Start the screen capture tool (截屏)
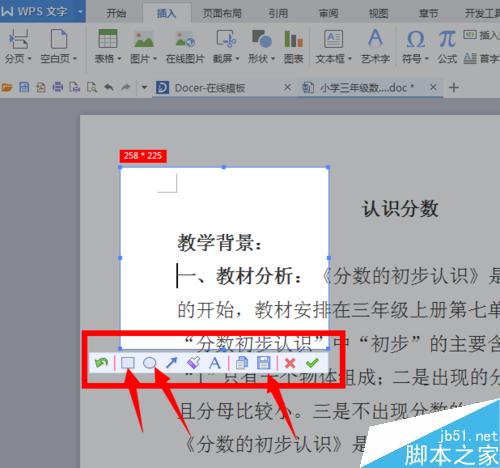Image resolution: width=500 pixels, height=468 pixels. (x=226, y=46)
